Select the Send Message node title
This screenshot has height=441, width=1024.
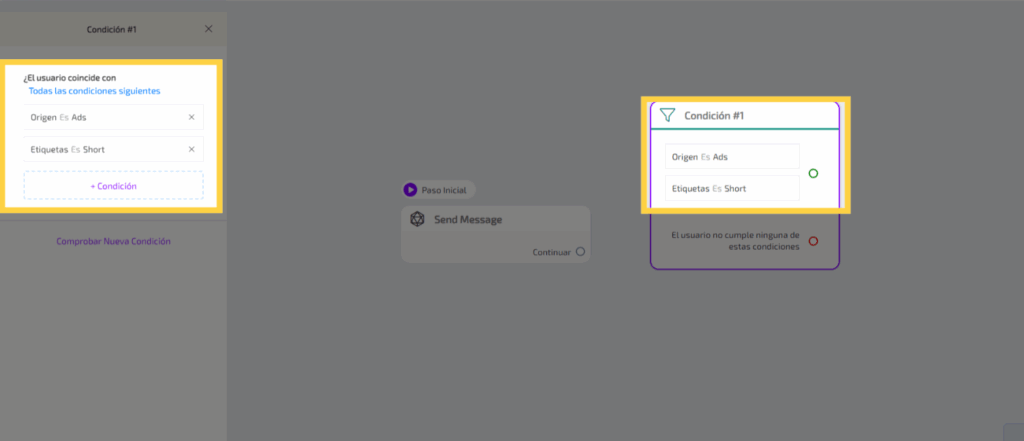click(x=468, y=219)
